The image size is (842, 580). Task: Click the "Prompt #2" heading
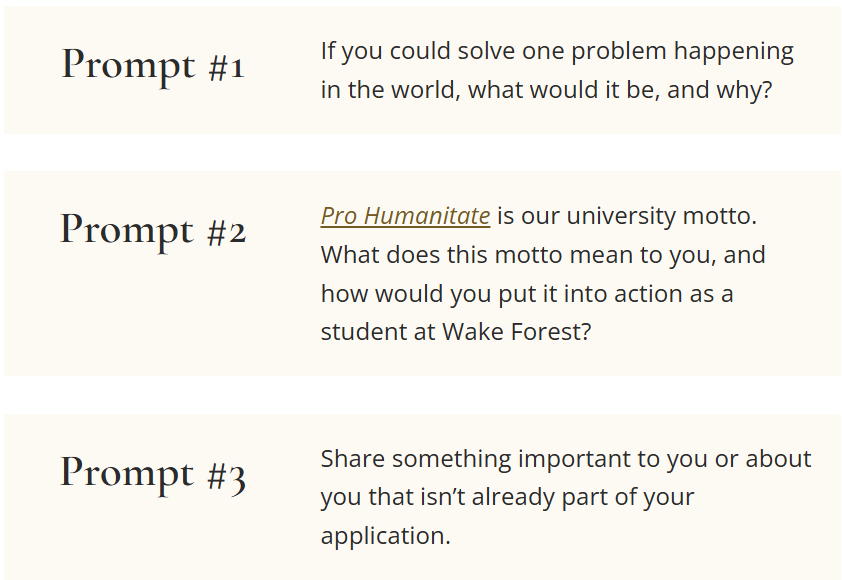(x=153, y=230)
